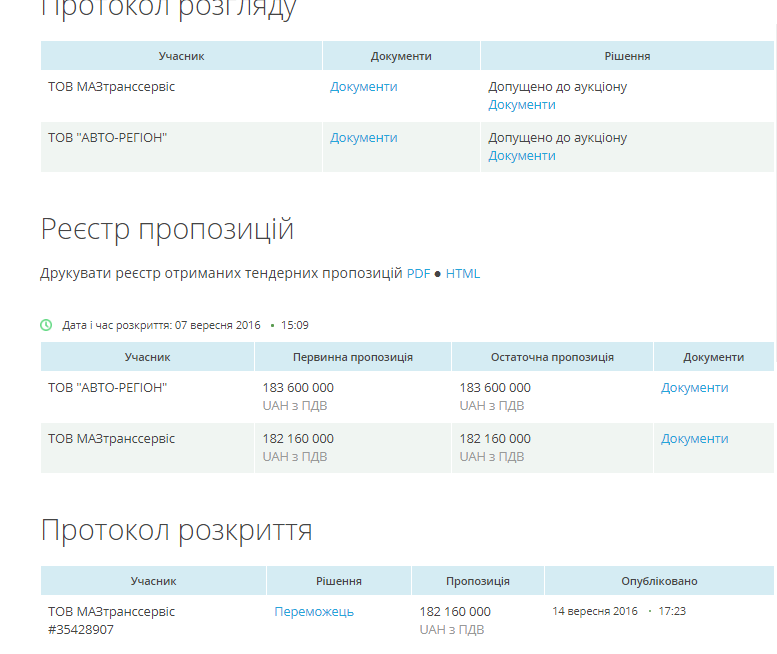Image resolution: width=777 pixels, height=654 pixels.
Task: Click Учасник header in review protocol table
Action: 181,56
